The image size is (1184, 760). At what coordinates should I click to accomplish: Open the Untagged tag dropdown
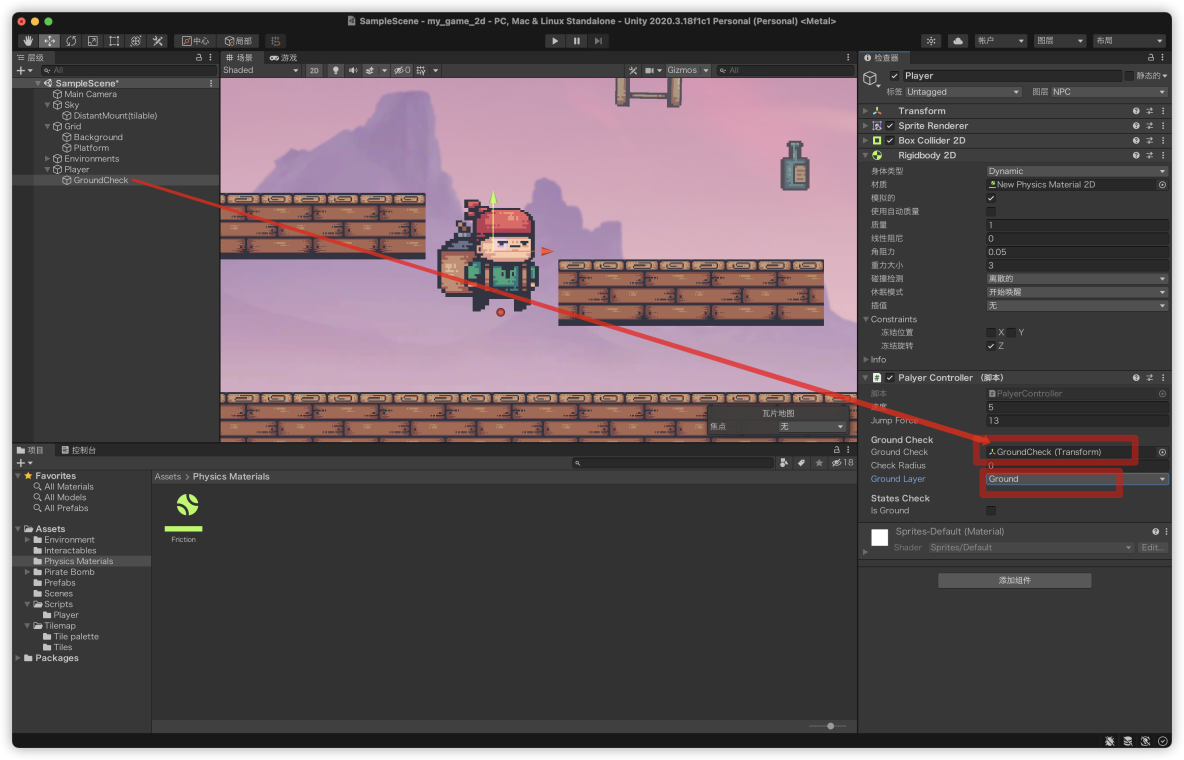[963, 92]
